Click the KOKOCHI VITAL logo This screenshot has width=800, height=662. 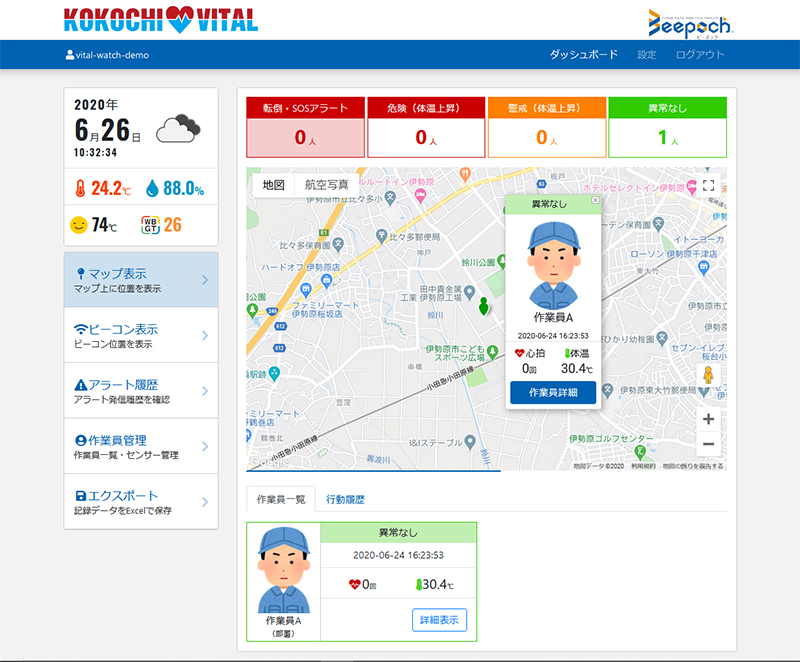(161, 20)
